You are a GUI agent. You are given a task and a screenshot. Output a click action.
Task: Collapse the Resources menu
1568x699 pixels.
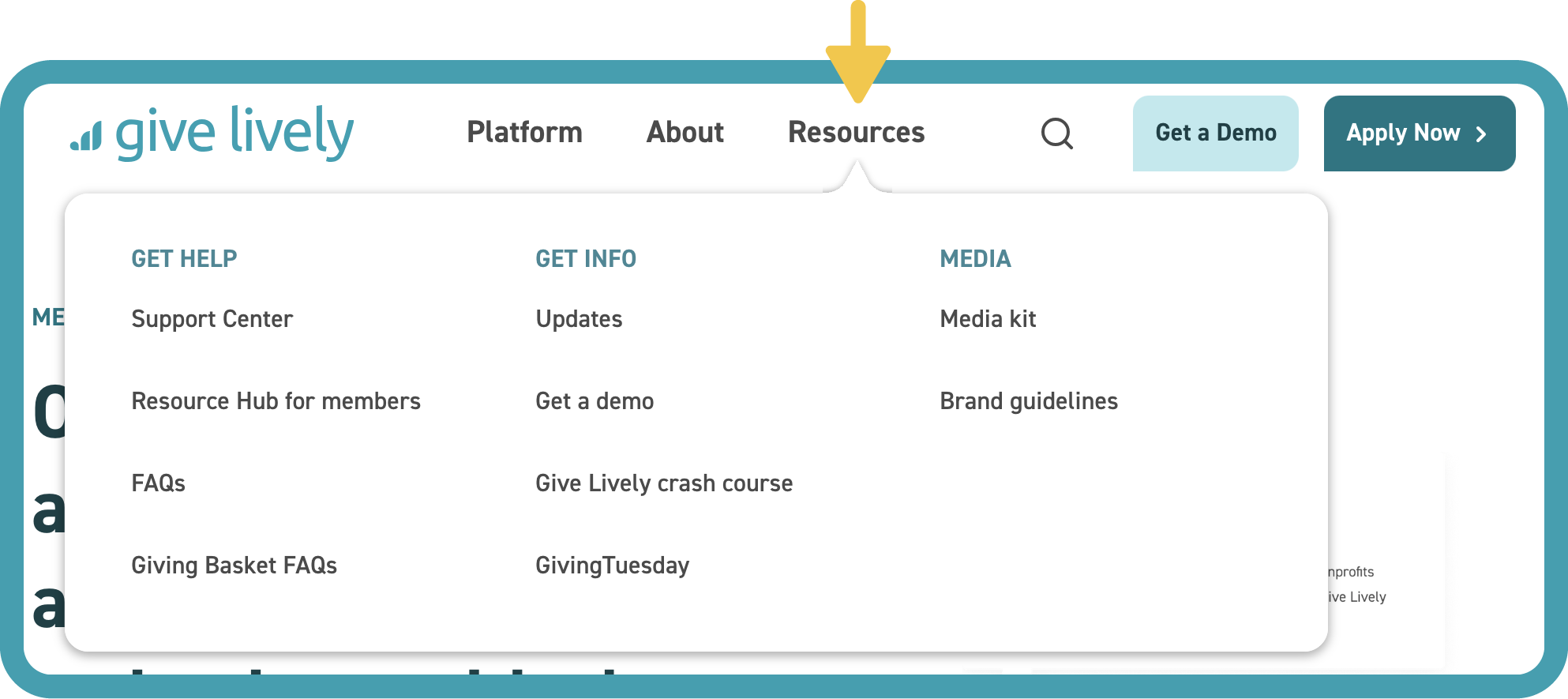click(x=857, y=132)
